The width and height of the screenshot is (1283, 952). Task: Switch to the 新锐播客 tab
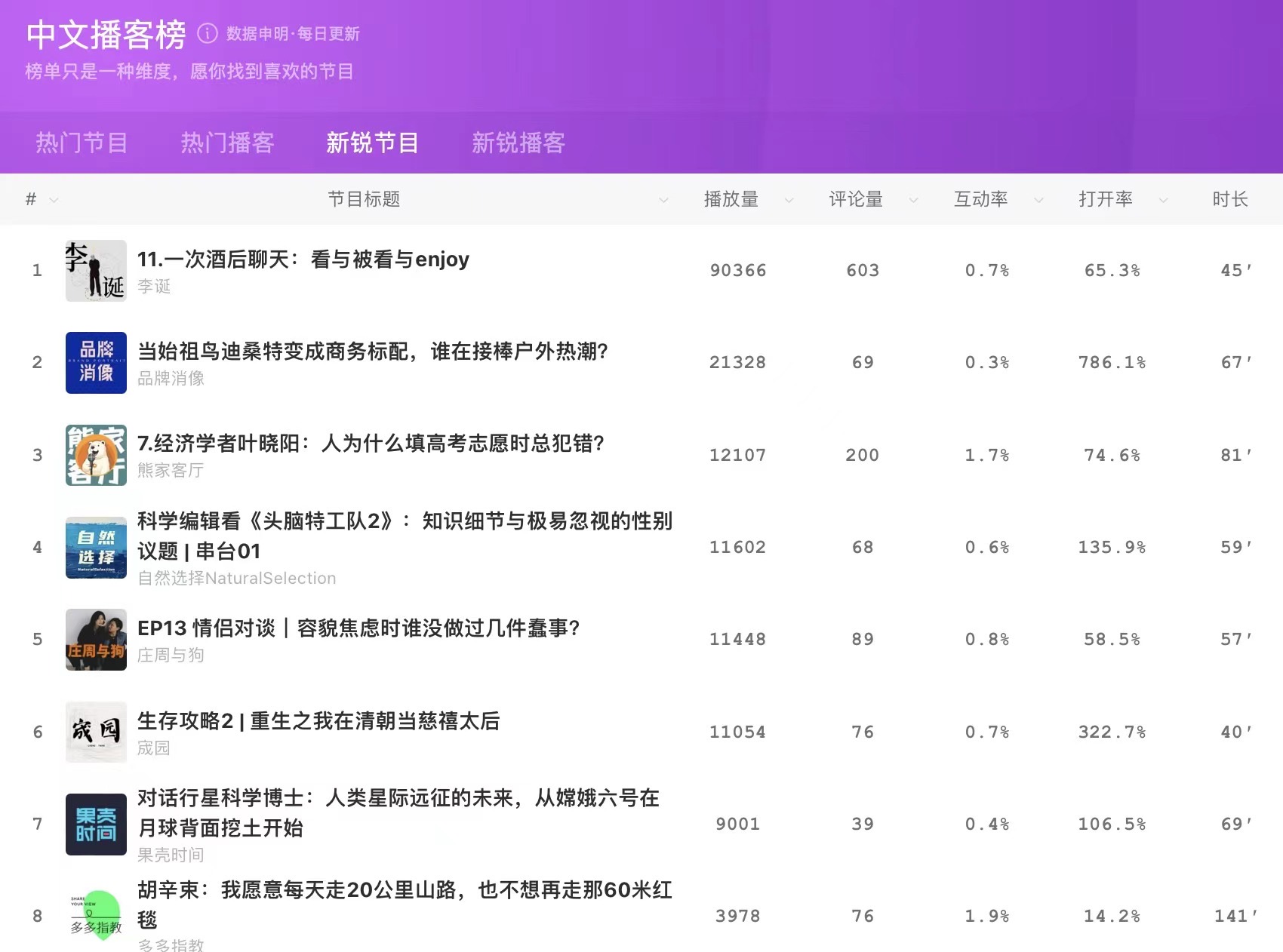[x=518, y=143]
